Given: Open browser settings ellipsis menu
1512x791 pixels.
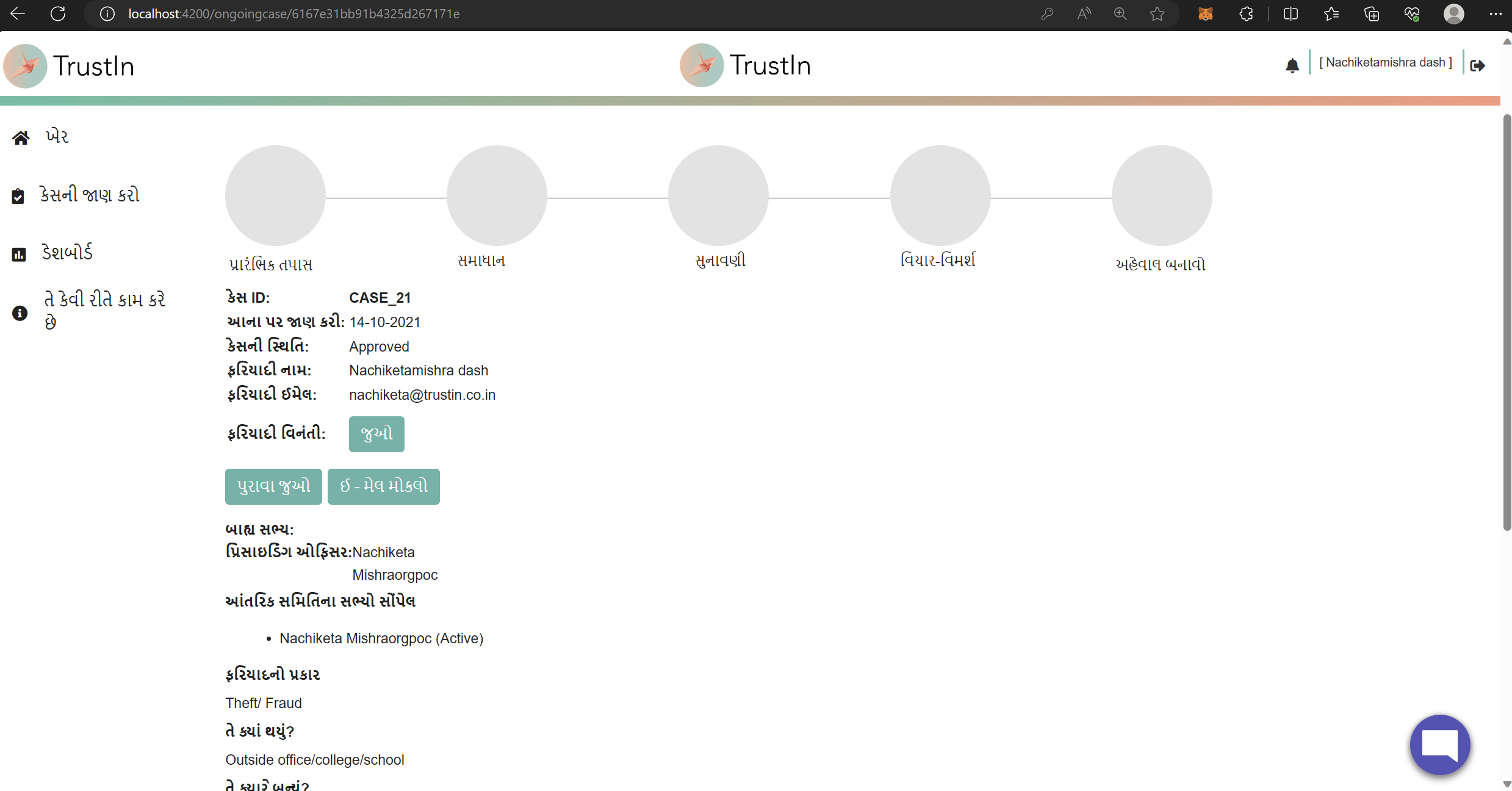Looking at the screenshot, I should (1495, 13).
